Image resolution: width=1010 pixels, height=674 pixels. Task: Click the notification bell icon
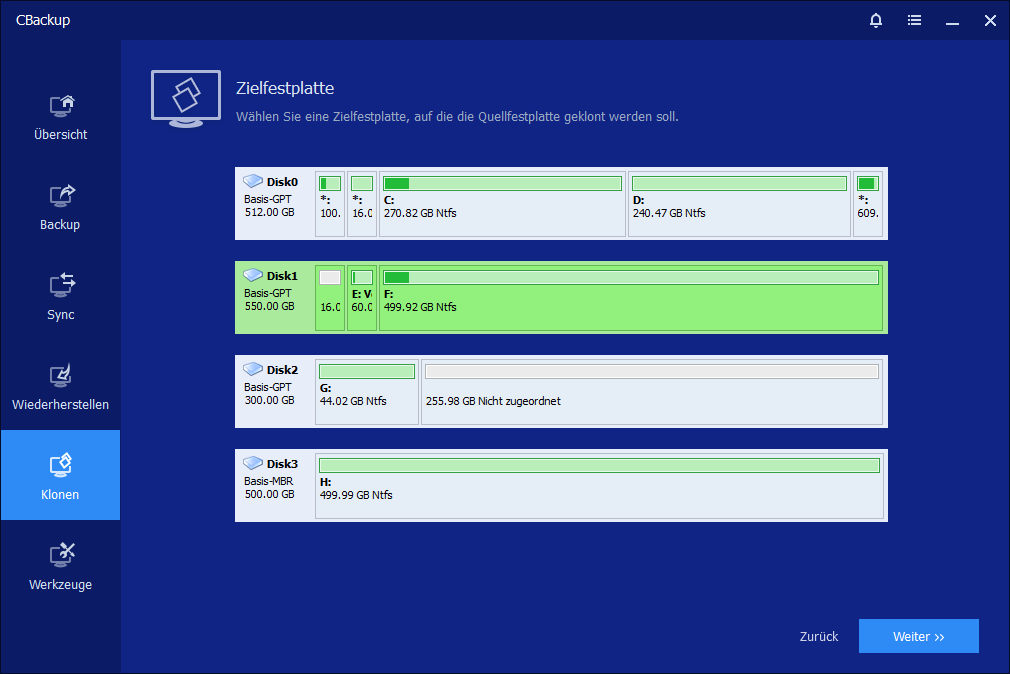[x=876, y=20]
